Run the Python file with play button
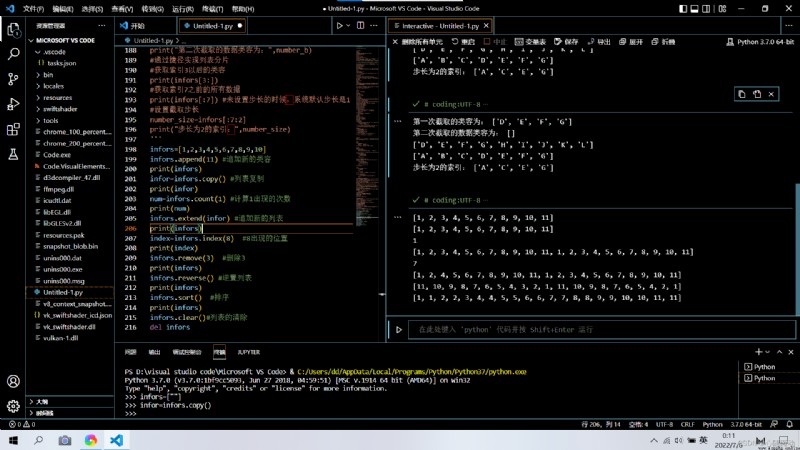800x450 pixels. 339,26
